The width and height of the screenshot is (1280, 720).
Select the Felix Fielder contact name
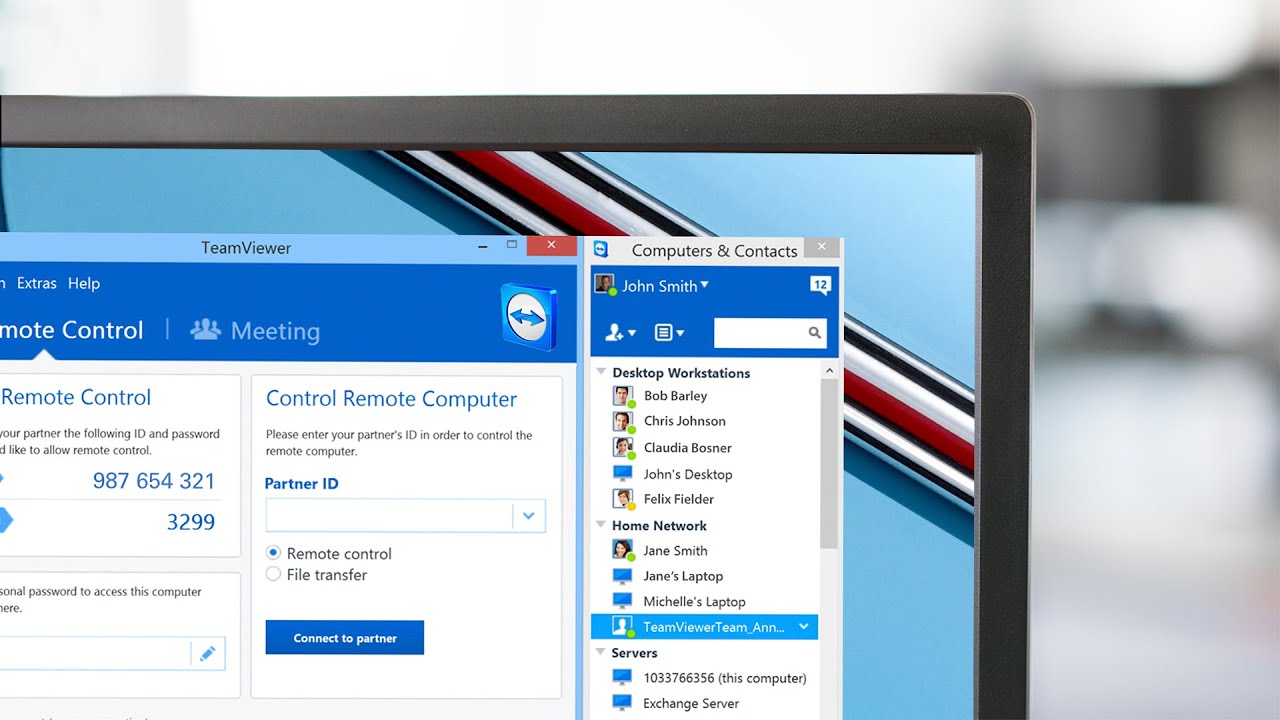(x=679, y=499)
